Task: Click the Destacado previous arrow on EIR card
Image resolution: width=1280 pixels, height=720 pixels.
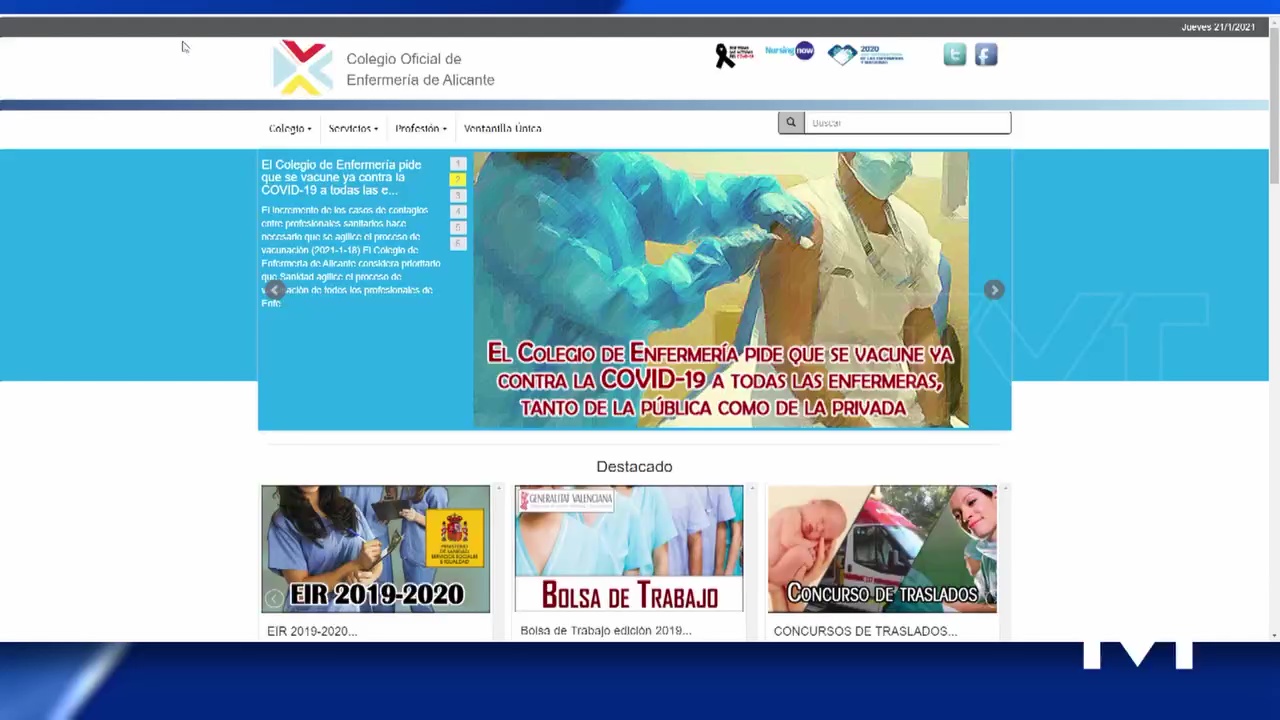Action: coord(273,599)
